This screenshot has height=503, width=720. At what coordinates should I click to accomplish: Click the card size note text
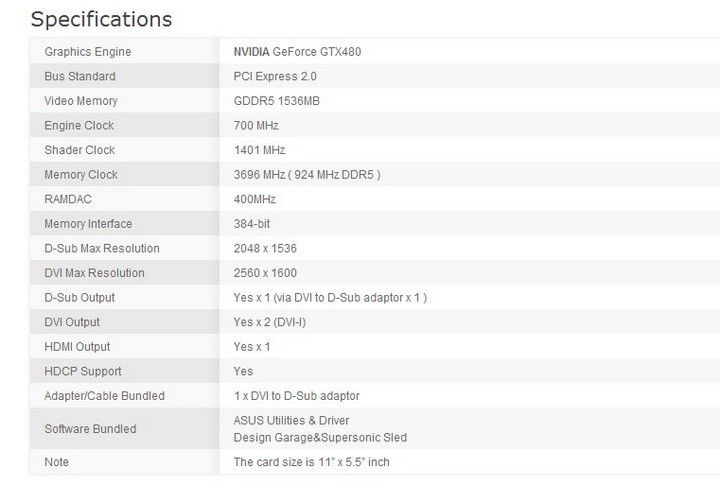(x=311, y=462)
